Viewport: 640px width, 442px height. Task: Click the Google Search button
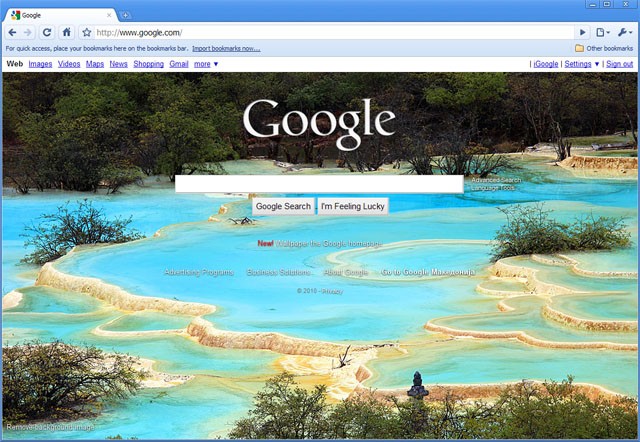pos(283,206)
